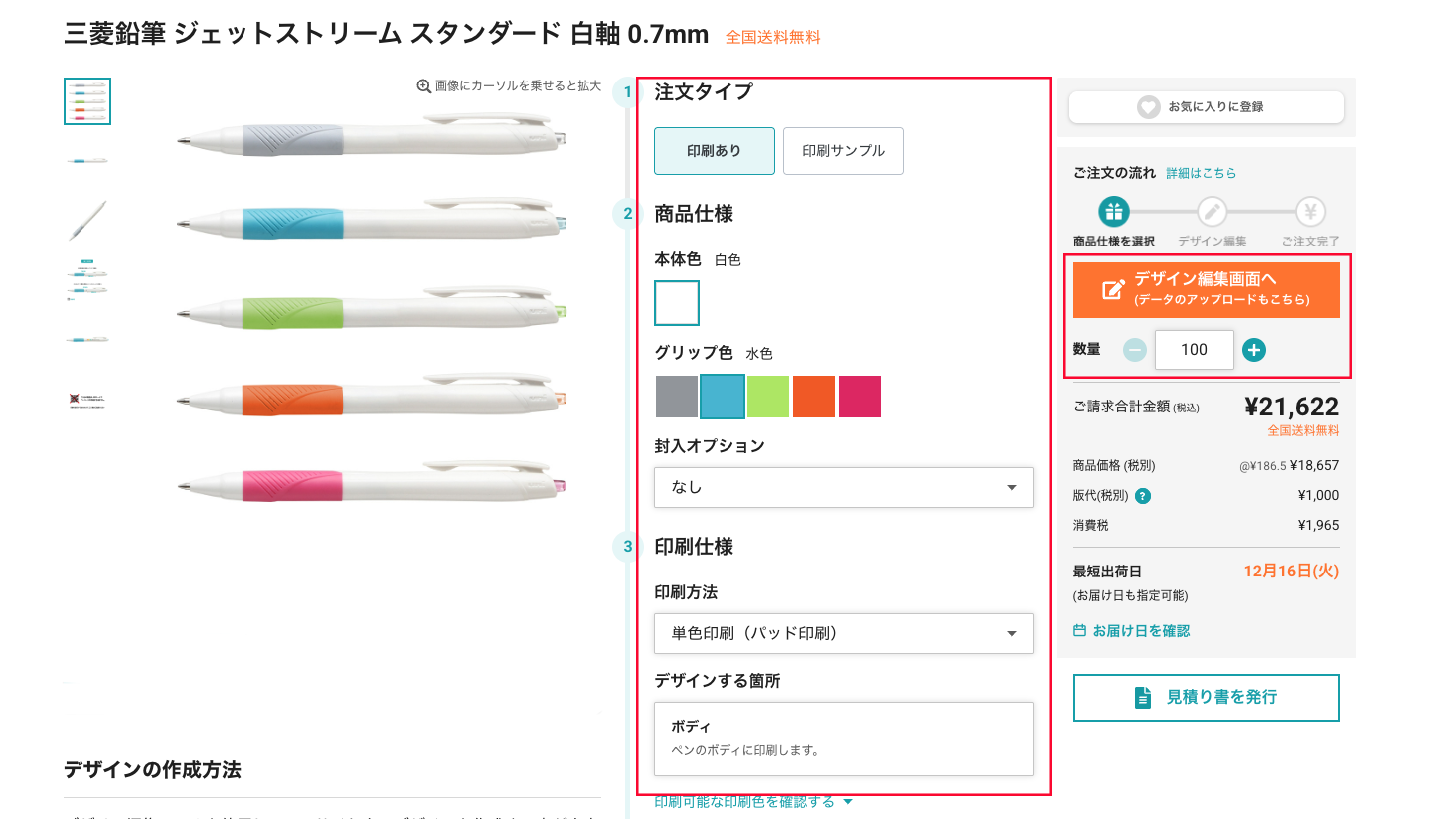Select the fifth thumbnail of a horizontal pen

tap(87, 340)
